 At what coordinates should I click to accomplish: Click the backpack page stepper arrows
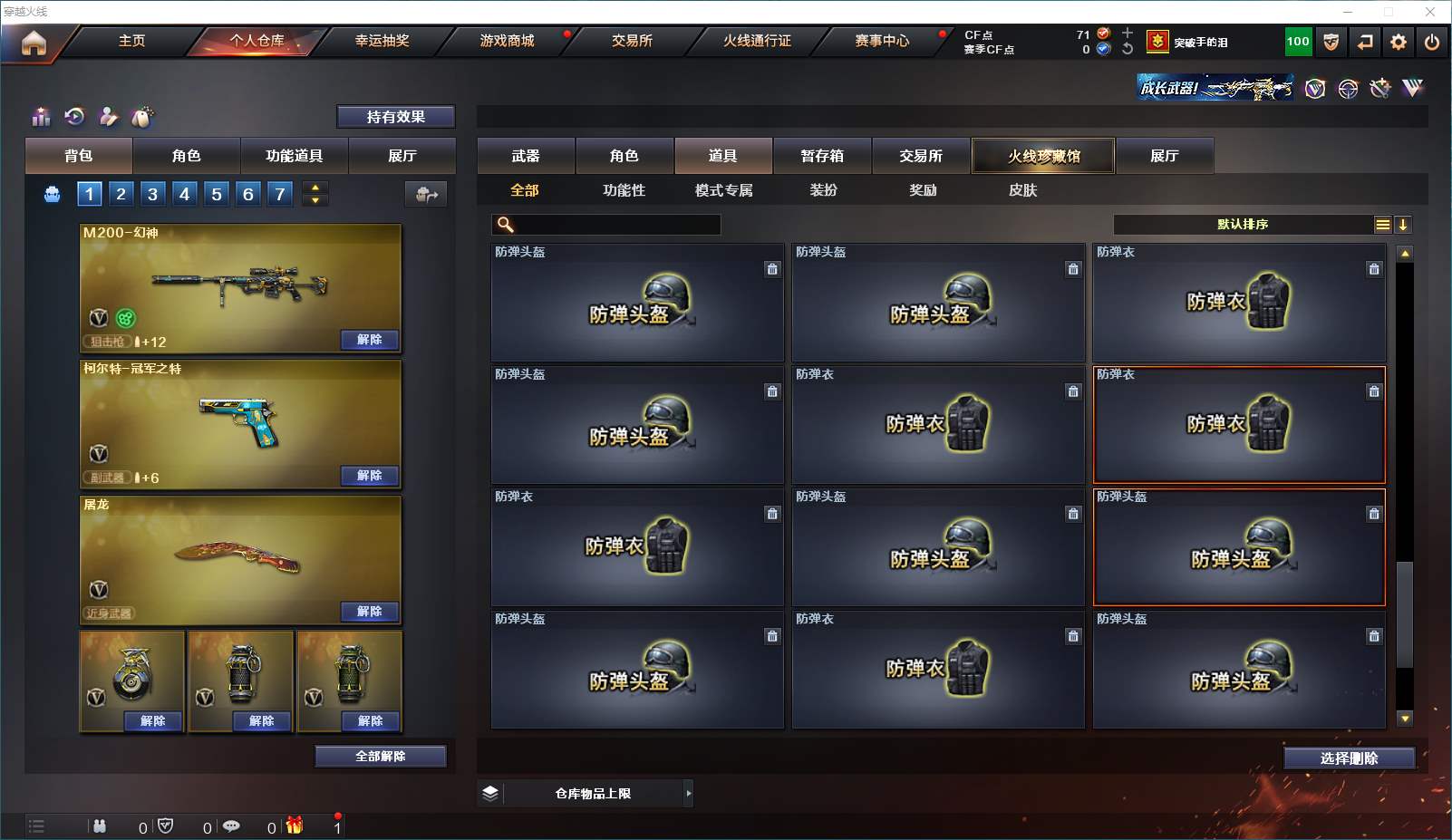pyautogui.click(x=315, y=194)
